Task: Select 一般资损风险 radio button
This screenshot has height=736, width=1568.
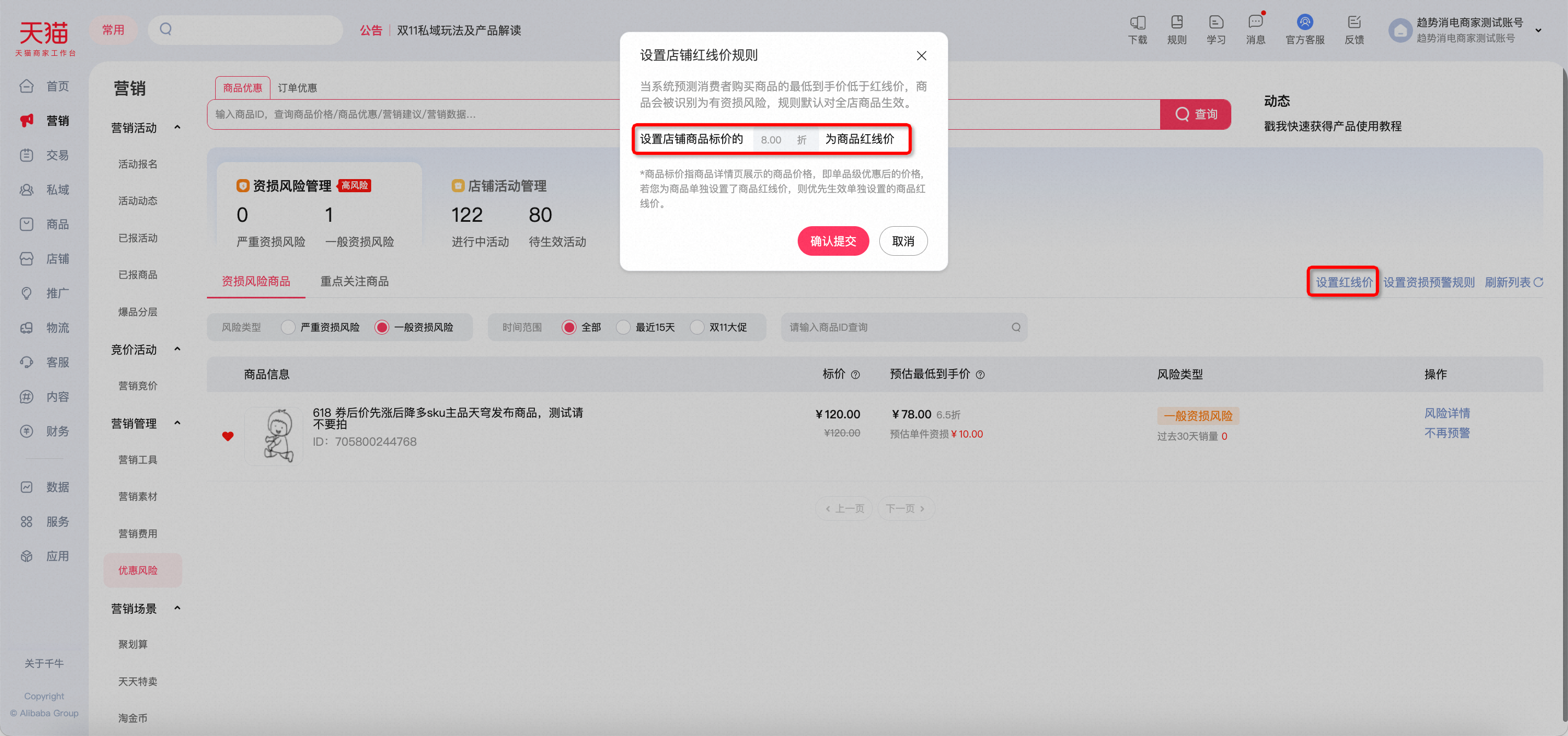Action: pyautogui.click(x=382, y=327)
